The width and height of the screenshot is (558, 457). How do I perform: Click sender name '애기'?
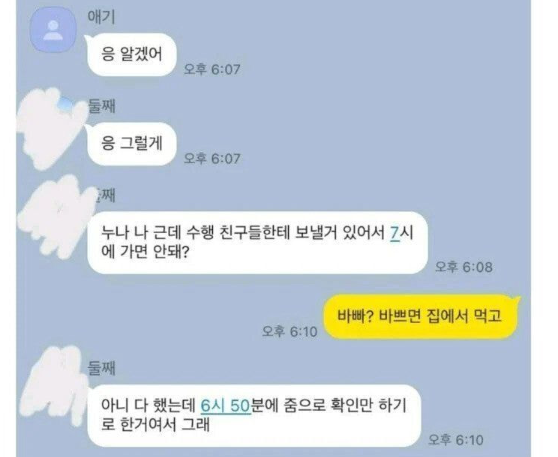click(x=101, y=17)
